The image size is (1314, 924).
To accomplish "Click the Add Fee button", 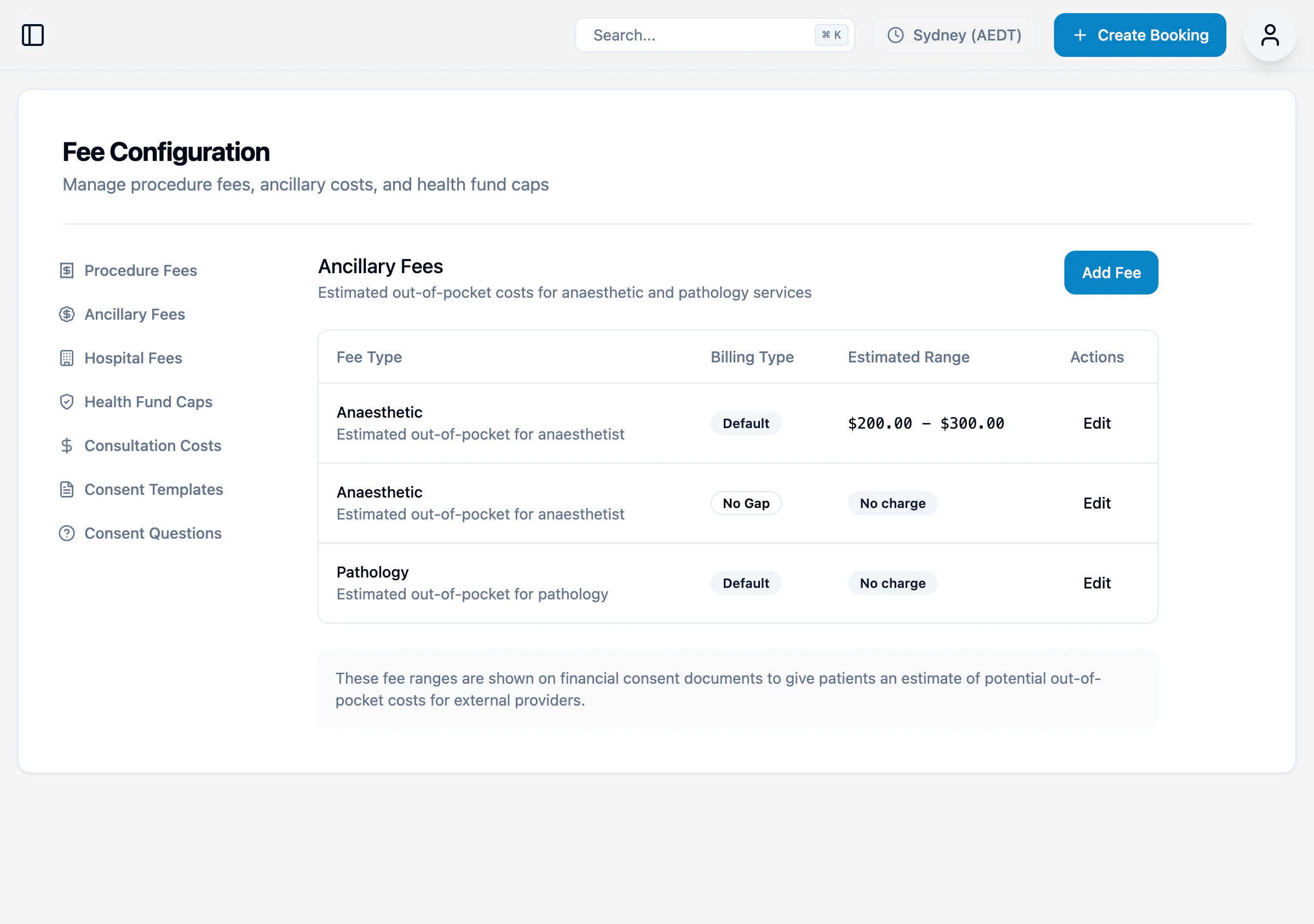I will [x=1111, y=273].
